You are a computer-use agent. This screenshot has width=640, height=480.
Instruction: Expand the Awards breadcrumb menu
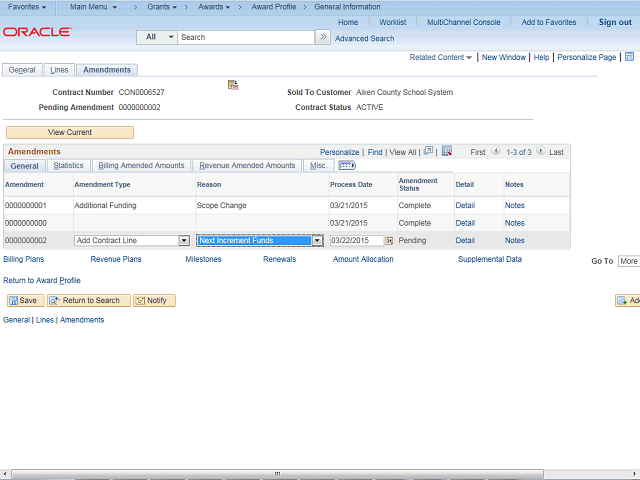click(214, 7)
